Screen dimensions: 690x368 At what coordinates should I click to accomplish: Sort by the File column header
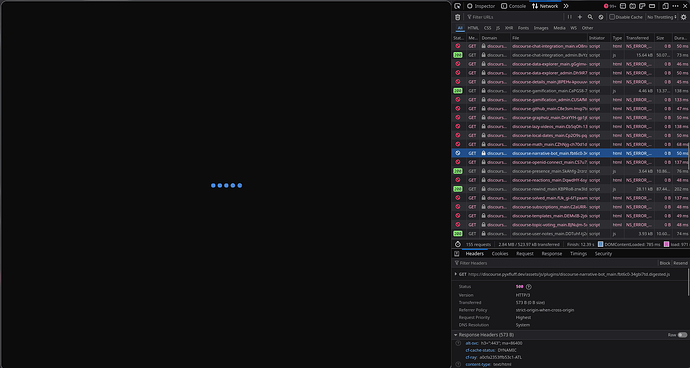(549, 38)
